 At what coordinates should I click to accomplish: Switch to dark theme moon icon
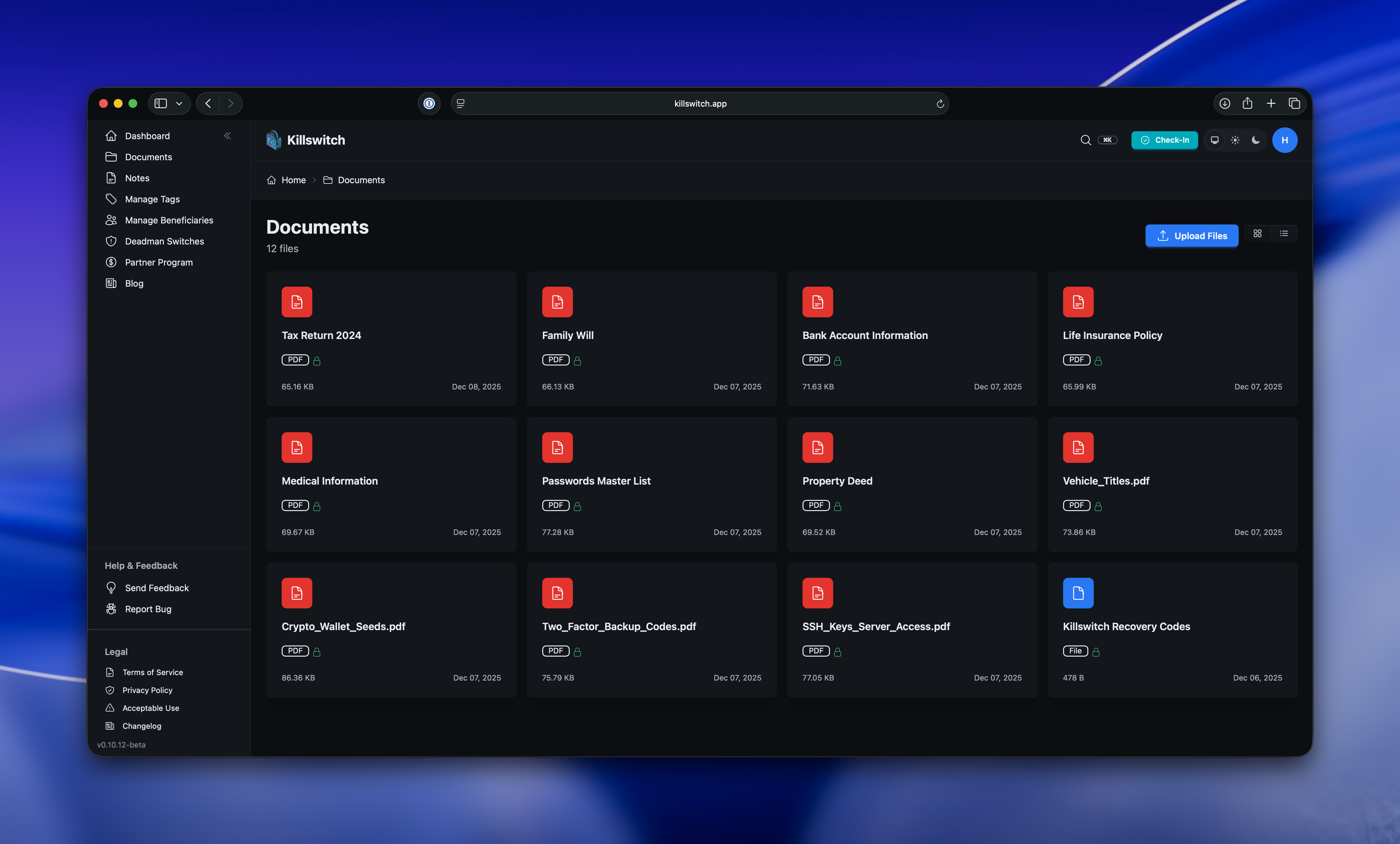pos(1256,140)
